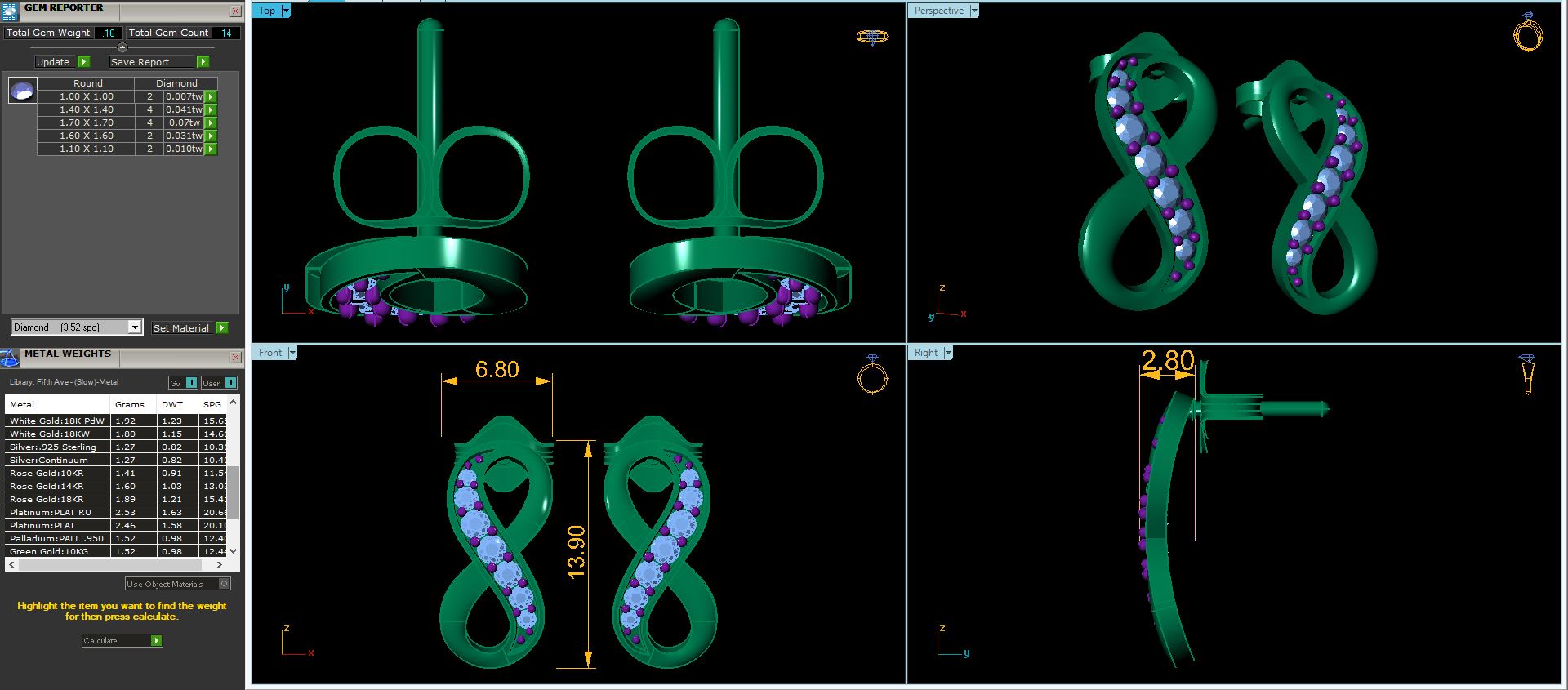The height and width of the screenshot is (690, 1568).
Task: Click the metal list vertical scrollbar thumb
Action: (234, 492)
